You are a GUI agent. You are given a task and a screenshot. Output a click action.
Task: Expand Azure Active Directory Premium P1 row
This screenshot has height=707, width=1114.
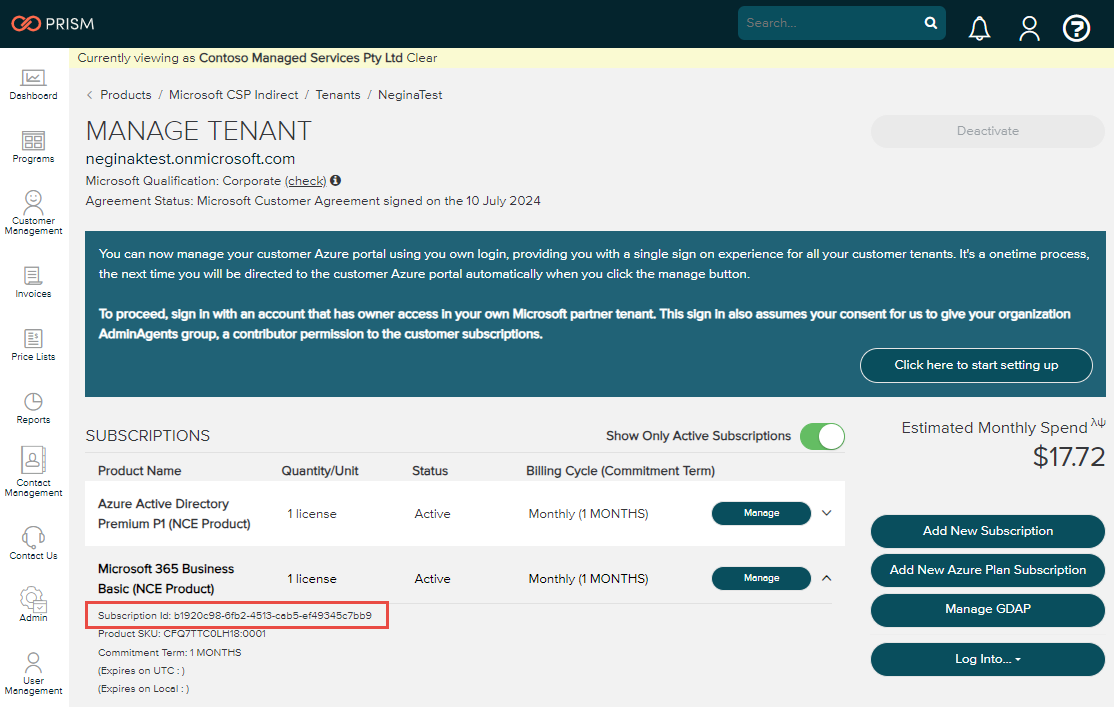coord(826,513)
